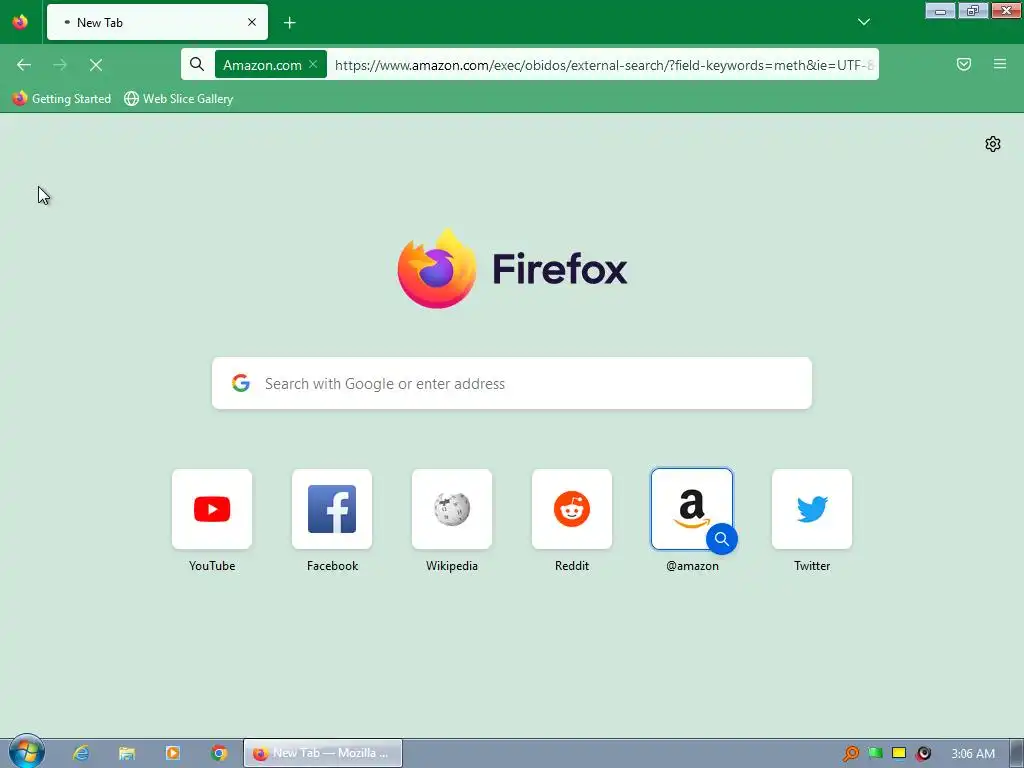
Task: Click the orange magnifier tray icon
Action: coord(850,754)
